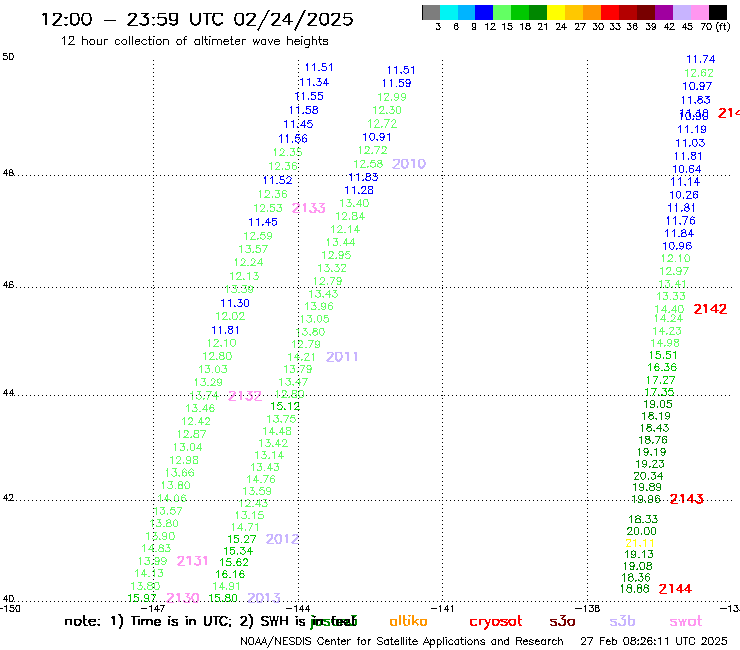Click the title '12:00 – 23:59 UTC 02/24/2025'
This screenshot has width=740, height=650.
point(197,19)
